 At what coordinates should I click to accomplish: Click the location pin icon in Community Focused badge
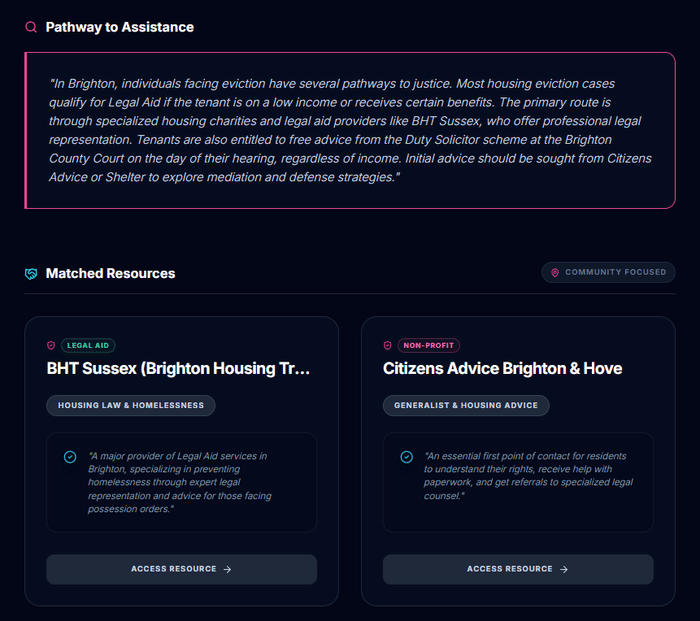tap(555, 272)
